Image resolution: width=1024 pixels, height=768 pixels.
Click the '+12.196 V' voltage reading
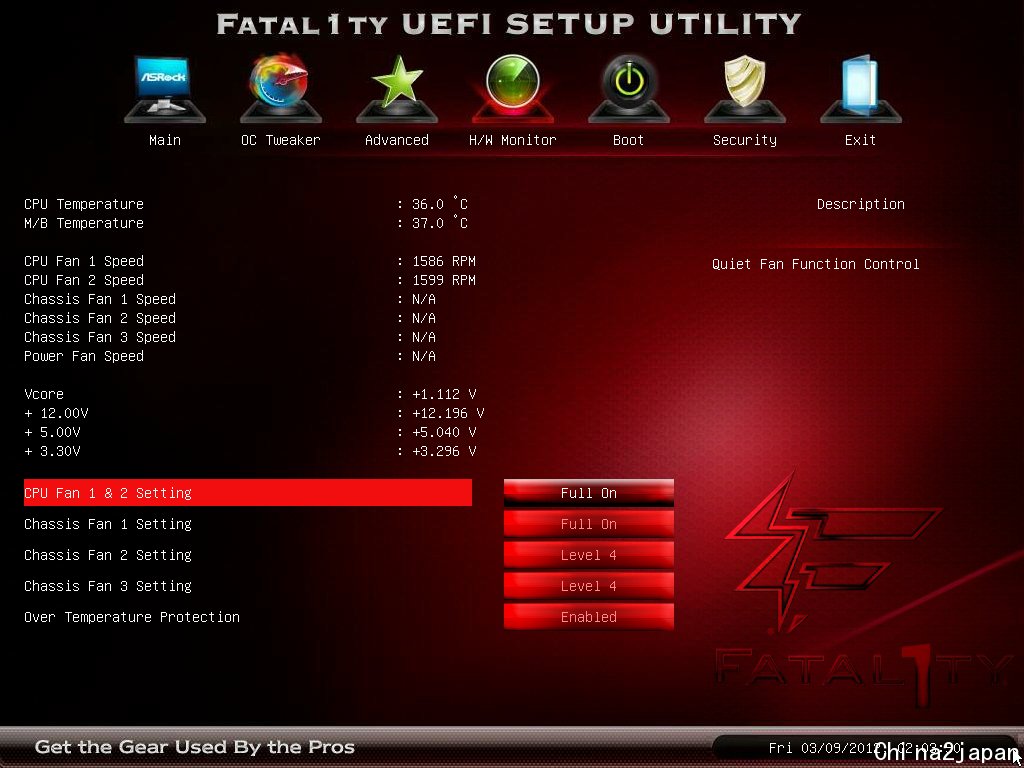point(448,413)
